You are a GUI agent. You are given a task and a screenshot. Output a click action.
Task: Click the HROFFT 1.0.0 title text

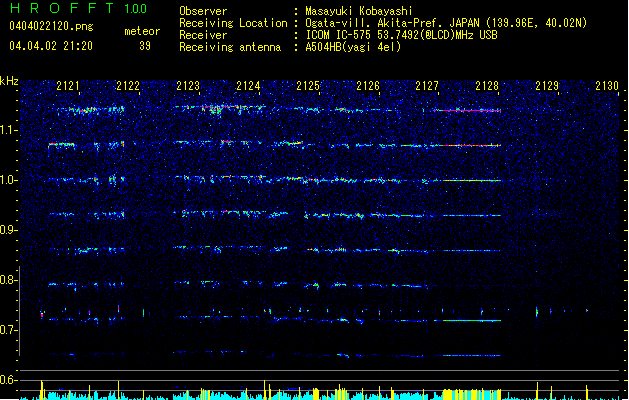pos(79,8)
